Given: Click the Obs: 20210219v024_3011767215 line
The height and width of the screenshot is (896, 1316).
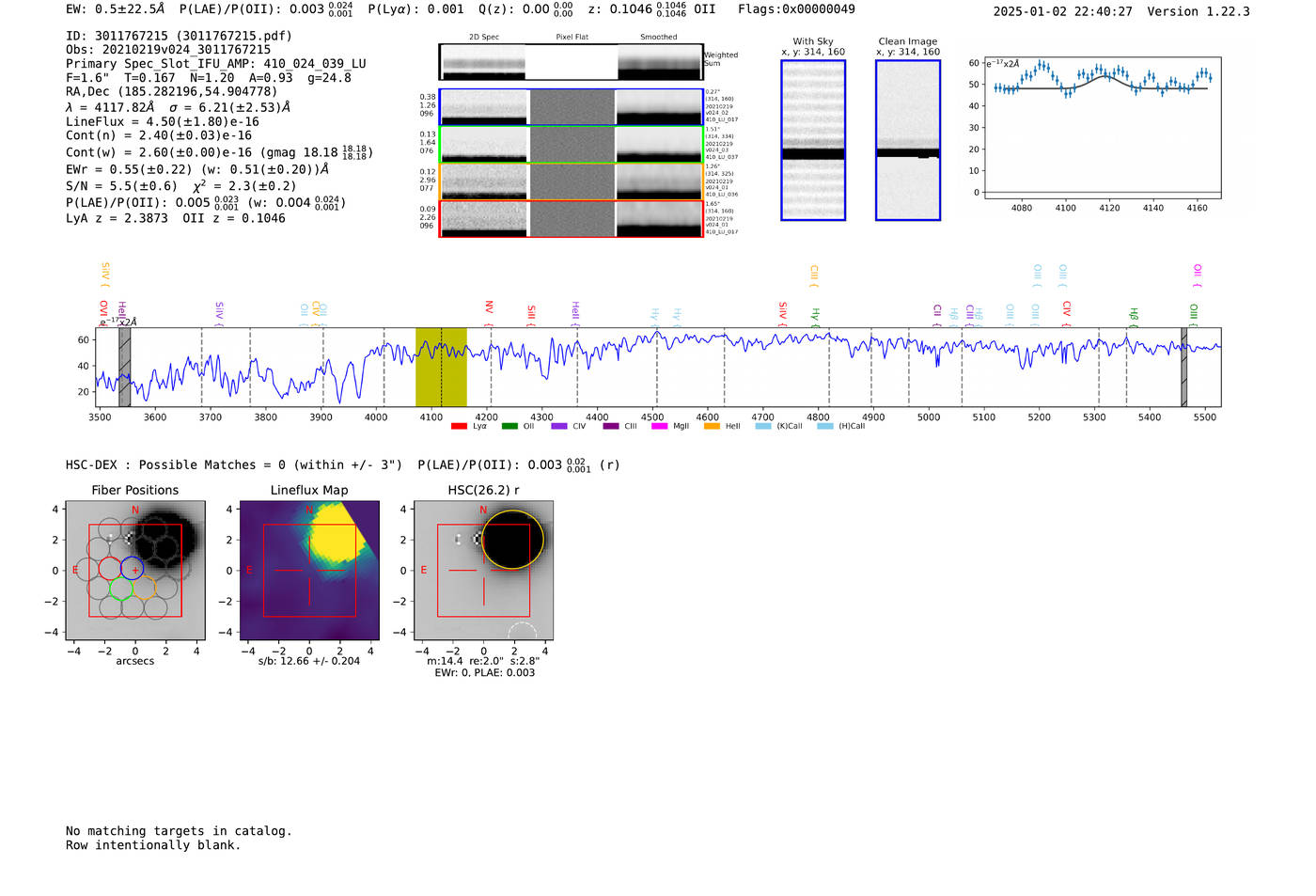Looking at the screenshot, I should pyautogui.click(x=168, y=50).
